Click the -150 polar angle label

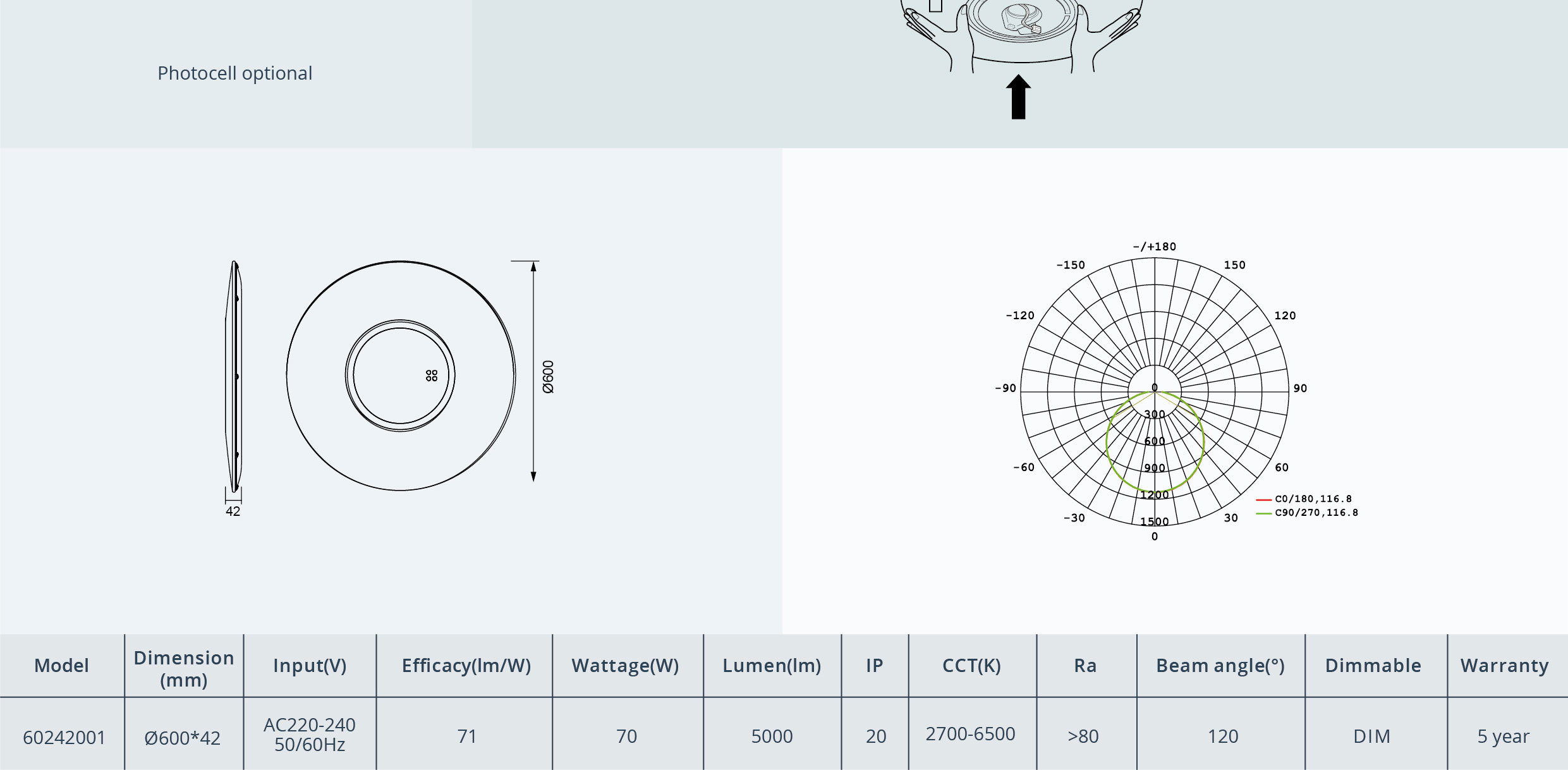pyautogui.click(x=1071, y=265)
